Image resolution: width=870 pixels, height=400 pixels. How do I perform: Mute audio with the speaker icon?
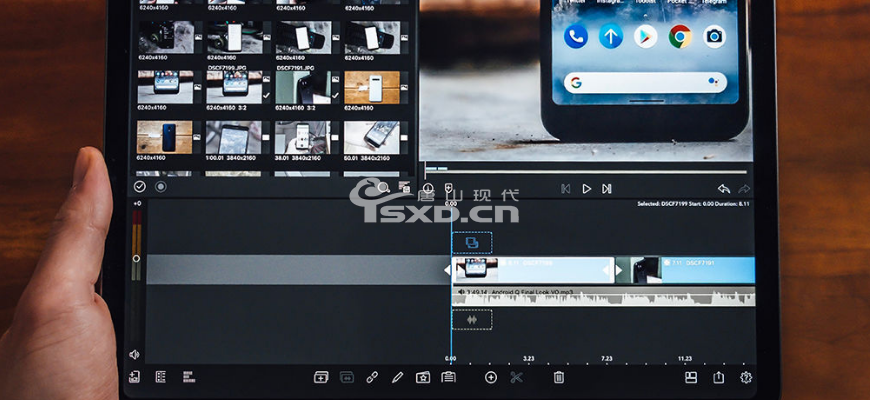134,354
